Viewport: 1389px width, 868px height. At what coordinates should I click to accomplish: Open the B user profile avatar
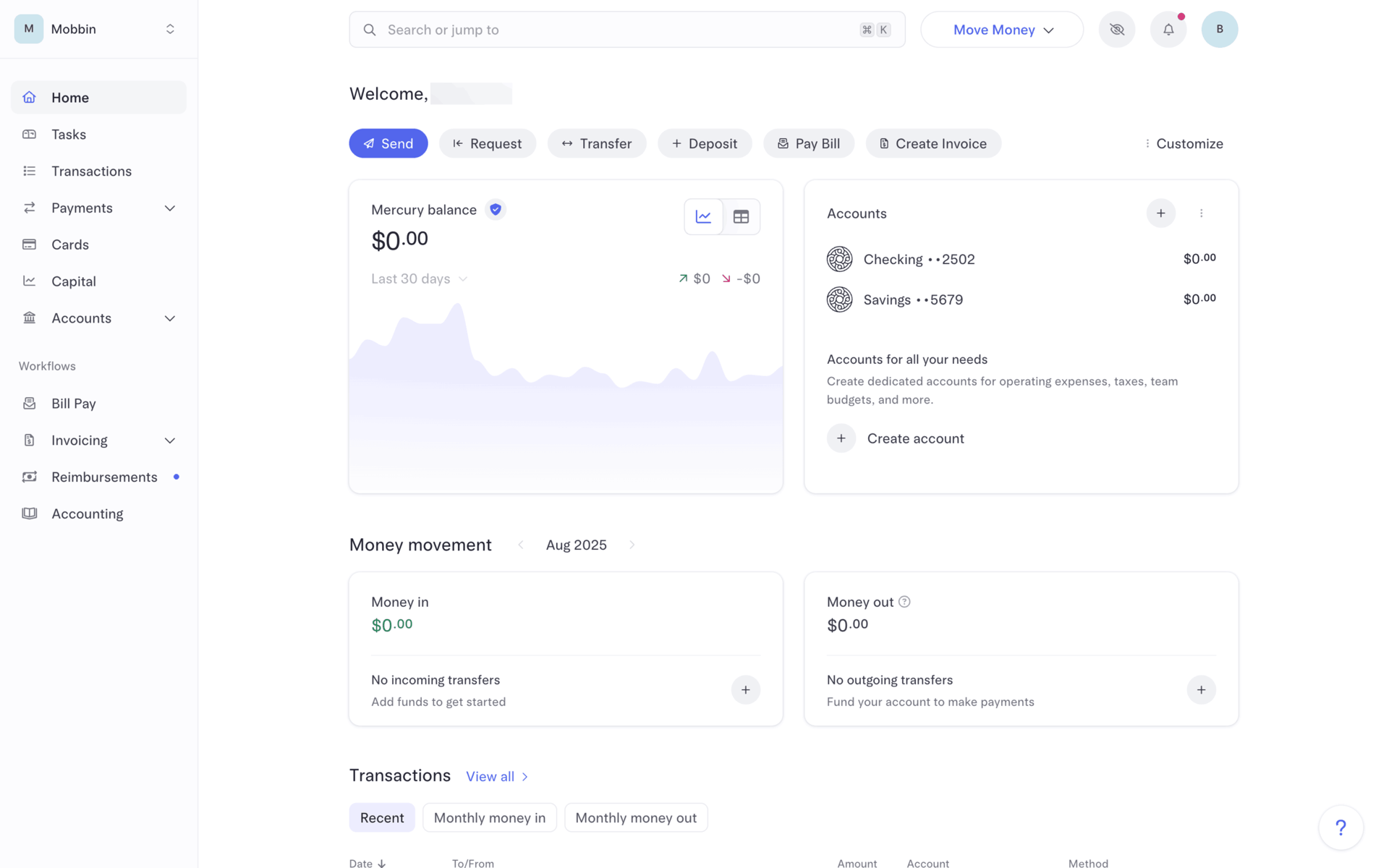click(1220, 30)
